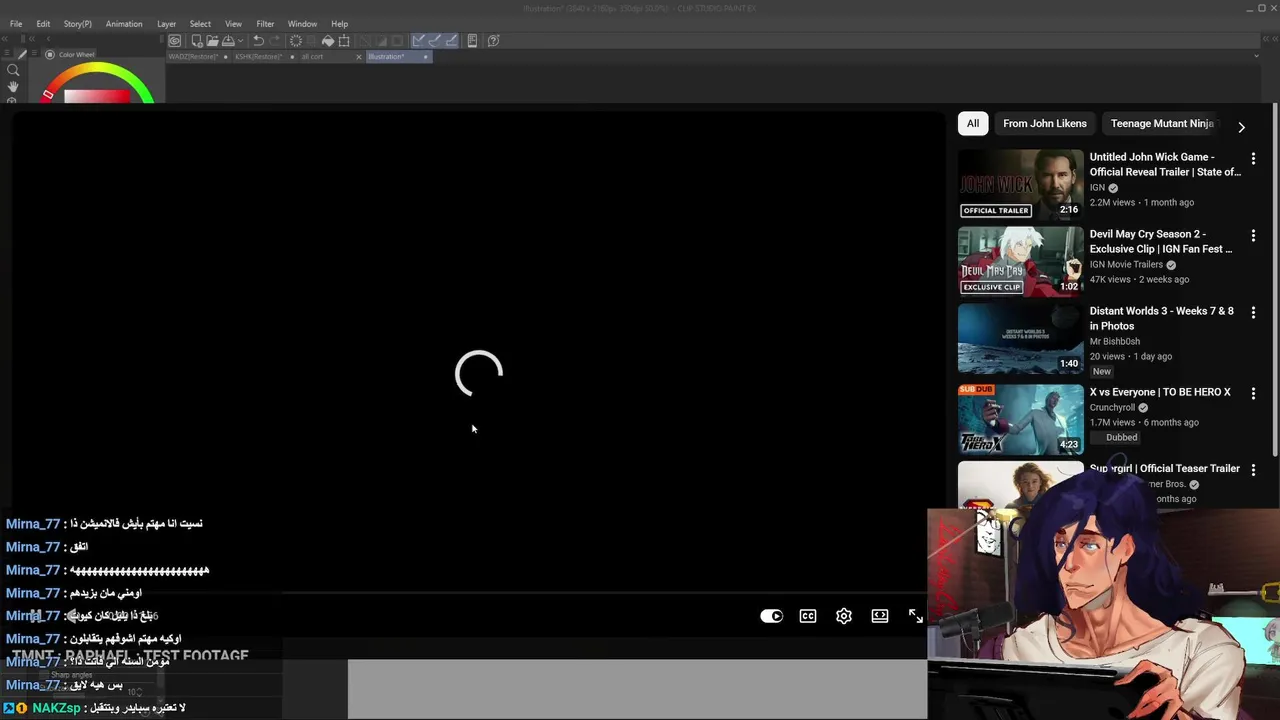The image size is (1280, 720).
Task: Switch to the WADZ[Restore] canvas tab
Action: (x=198, y=57)
